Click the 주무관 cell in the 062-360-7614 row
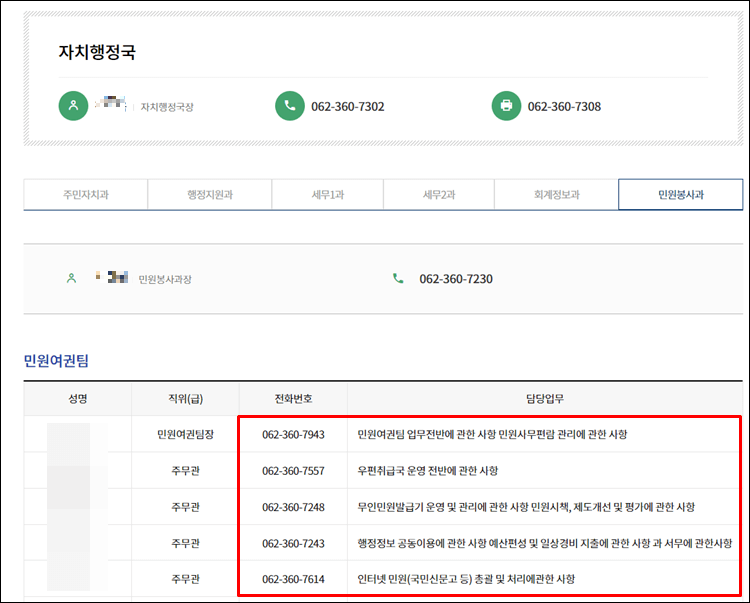The height and width of the screenshot is (603, 750). [x=186, y=580]
